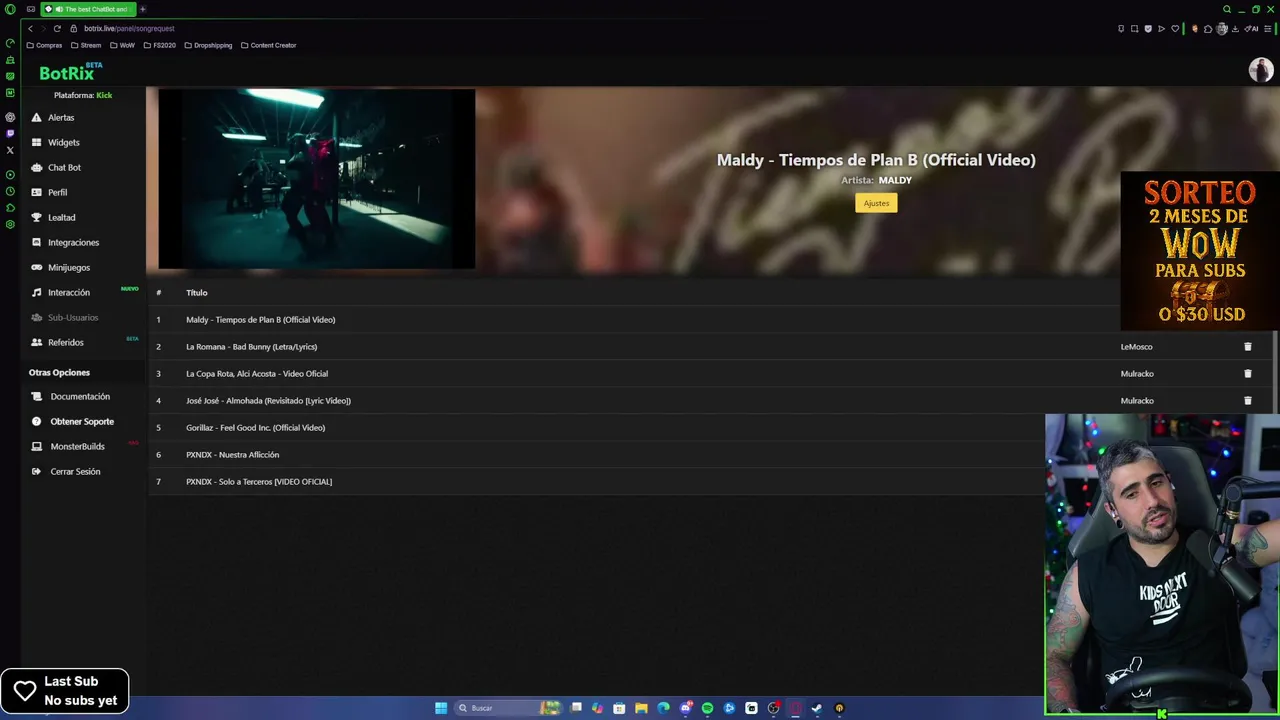
Task: Open the Stream bookmark folder
Action: pyautogui.click(x=85, y=45)
